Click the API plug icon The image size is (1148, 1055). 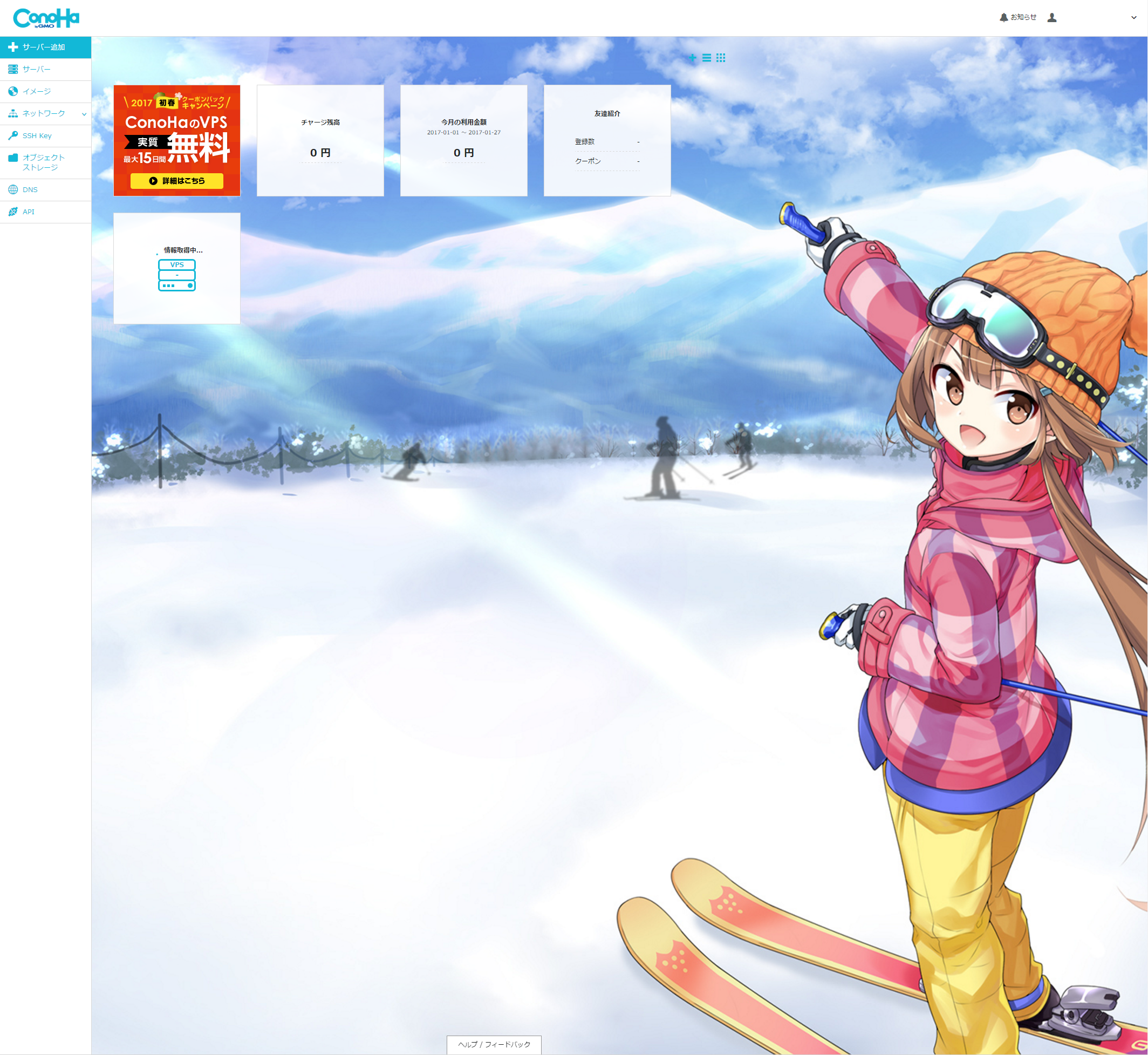pyautogui.click(x=12, y=212)
